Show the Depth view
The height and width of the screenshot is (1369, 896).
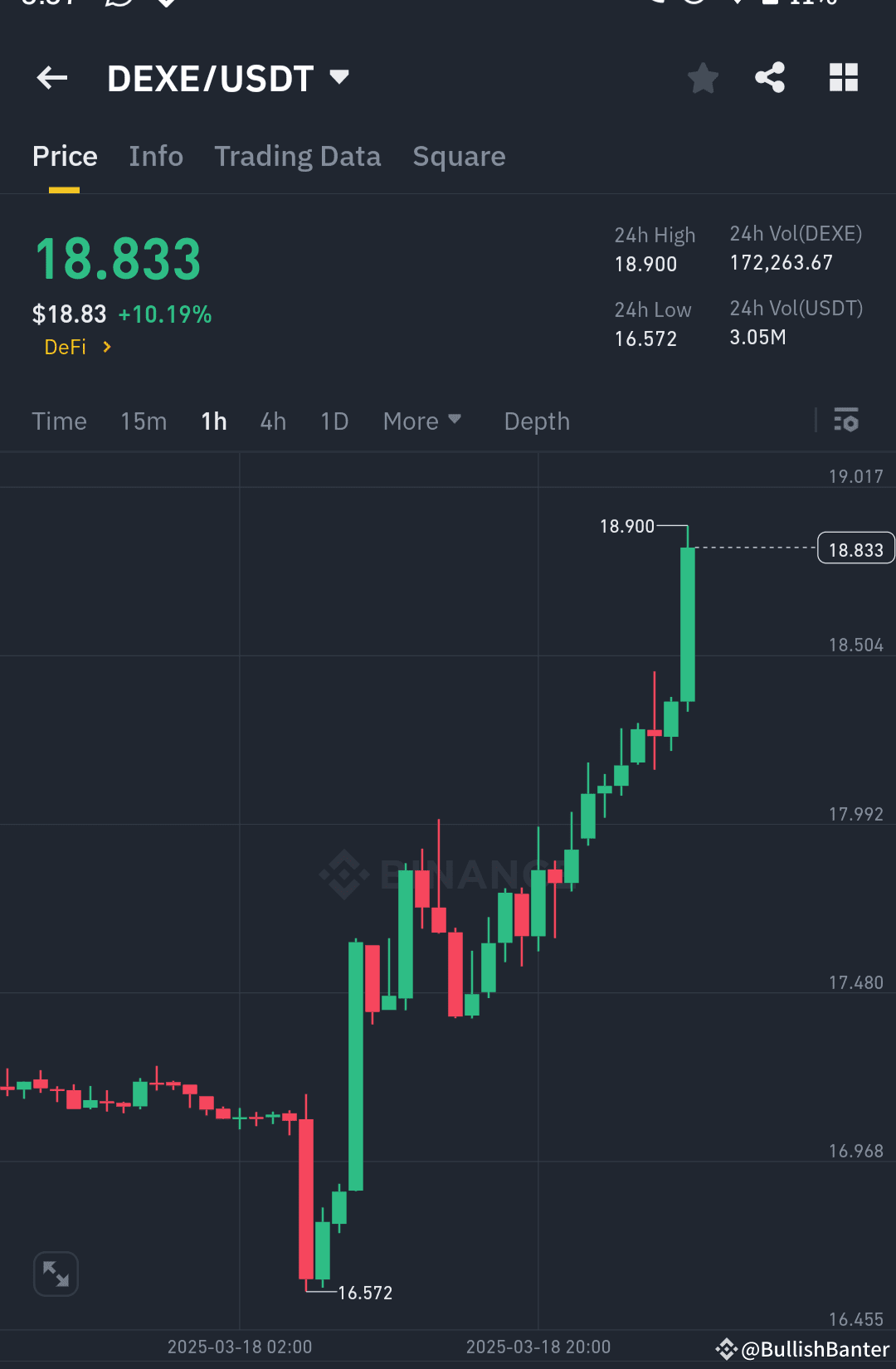pyautogui.click(x=536, y=421)
